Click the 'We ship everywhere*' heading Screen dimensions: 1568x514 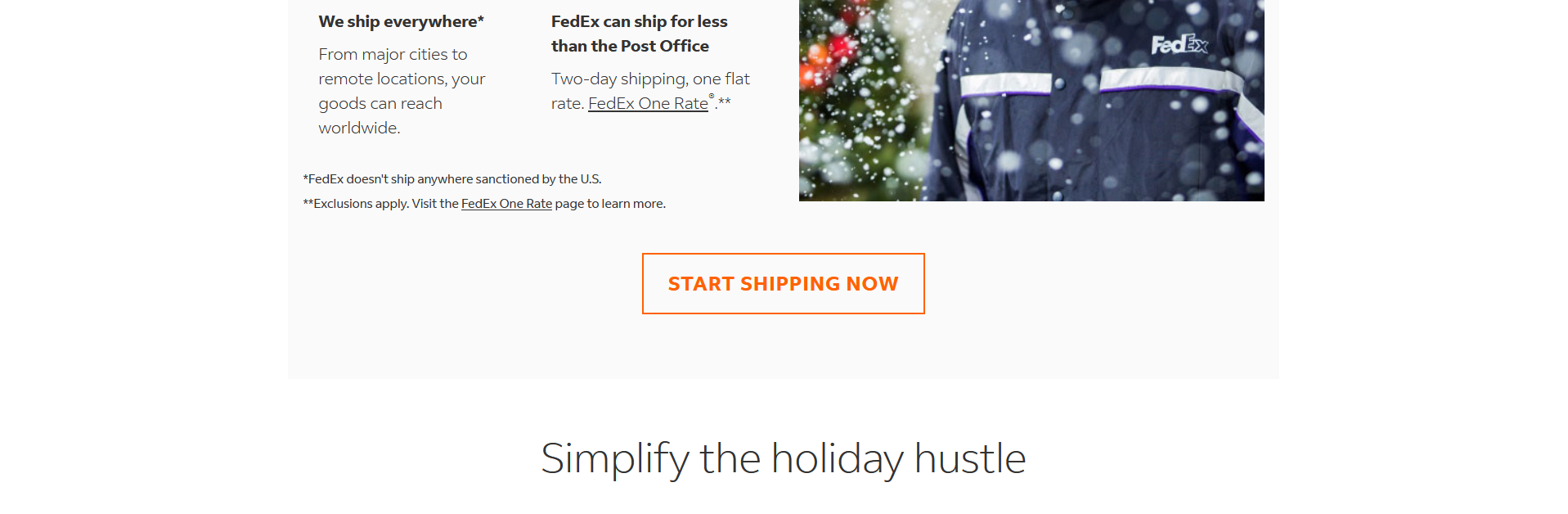click(x=401, y=22)
